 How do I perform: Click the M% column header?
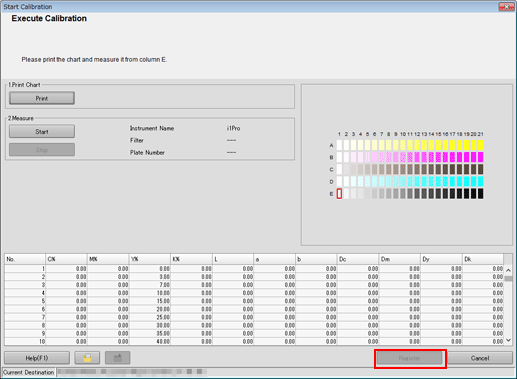click(x=108, y=259)
